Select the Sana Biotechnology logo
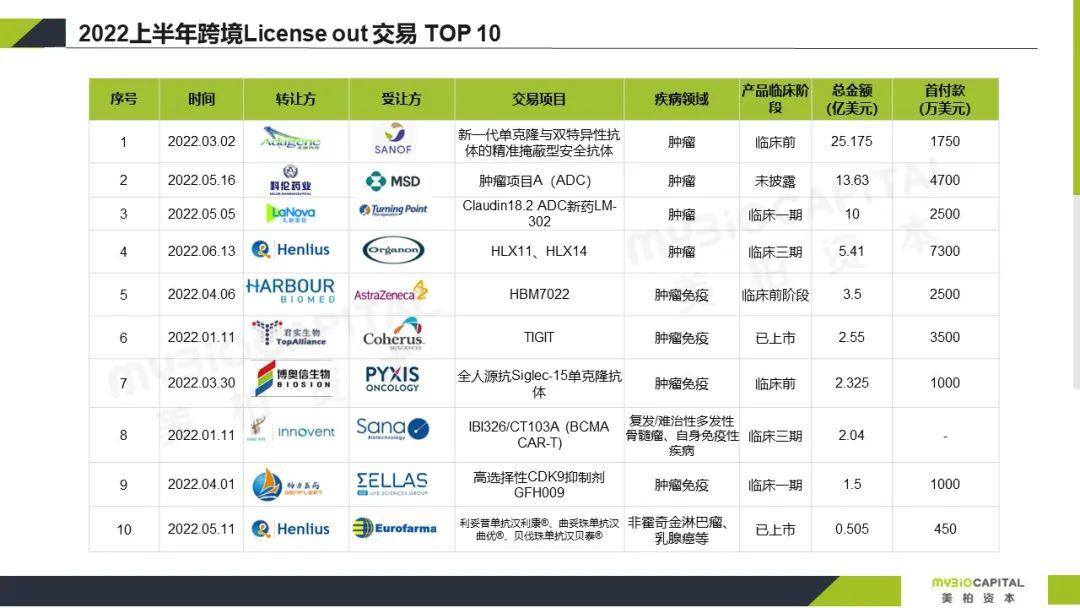1080x608 pixels. tap(392, 429)
